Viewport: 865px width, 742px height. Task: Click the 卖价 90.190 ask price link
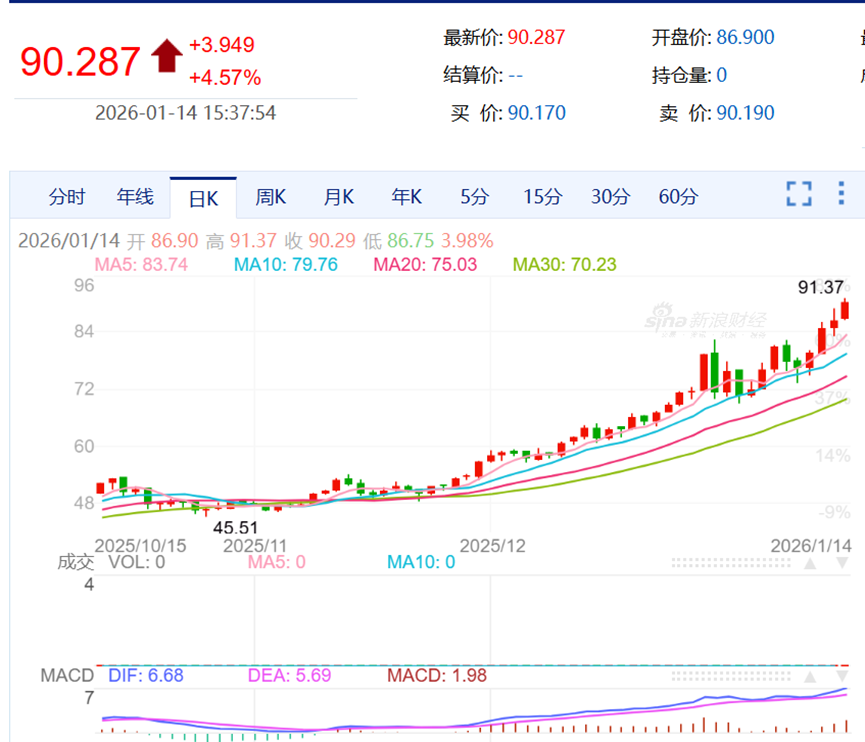[x=745, y=113]
